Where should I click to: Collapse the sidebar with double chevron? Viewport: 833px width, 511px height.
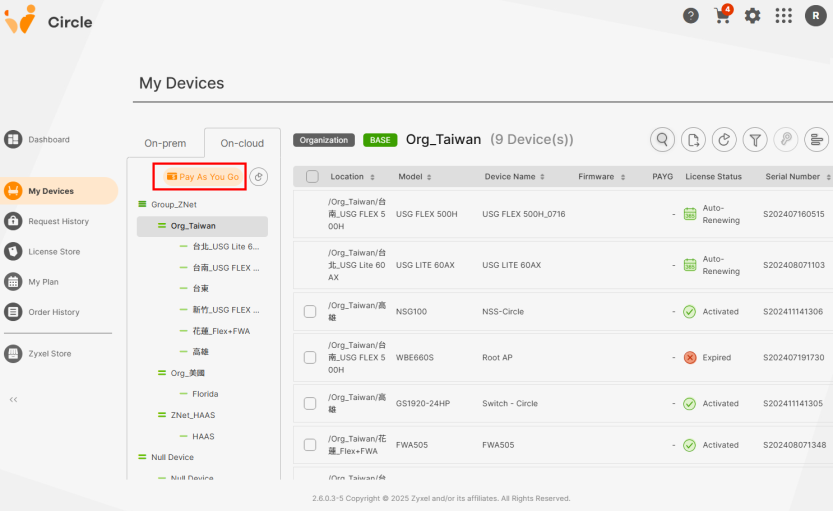(x=13, y=399)
